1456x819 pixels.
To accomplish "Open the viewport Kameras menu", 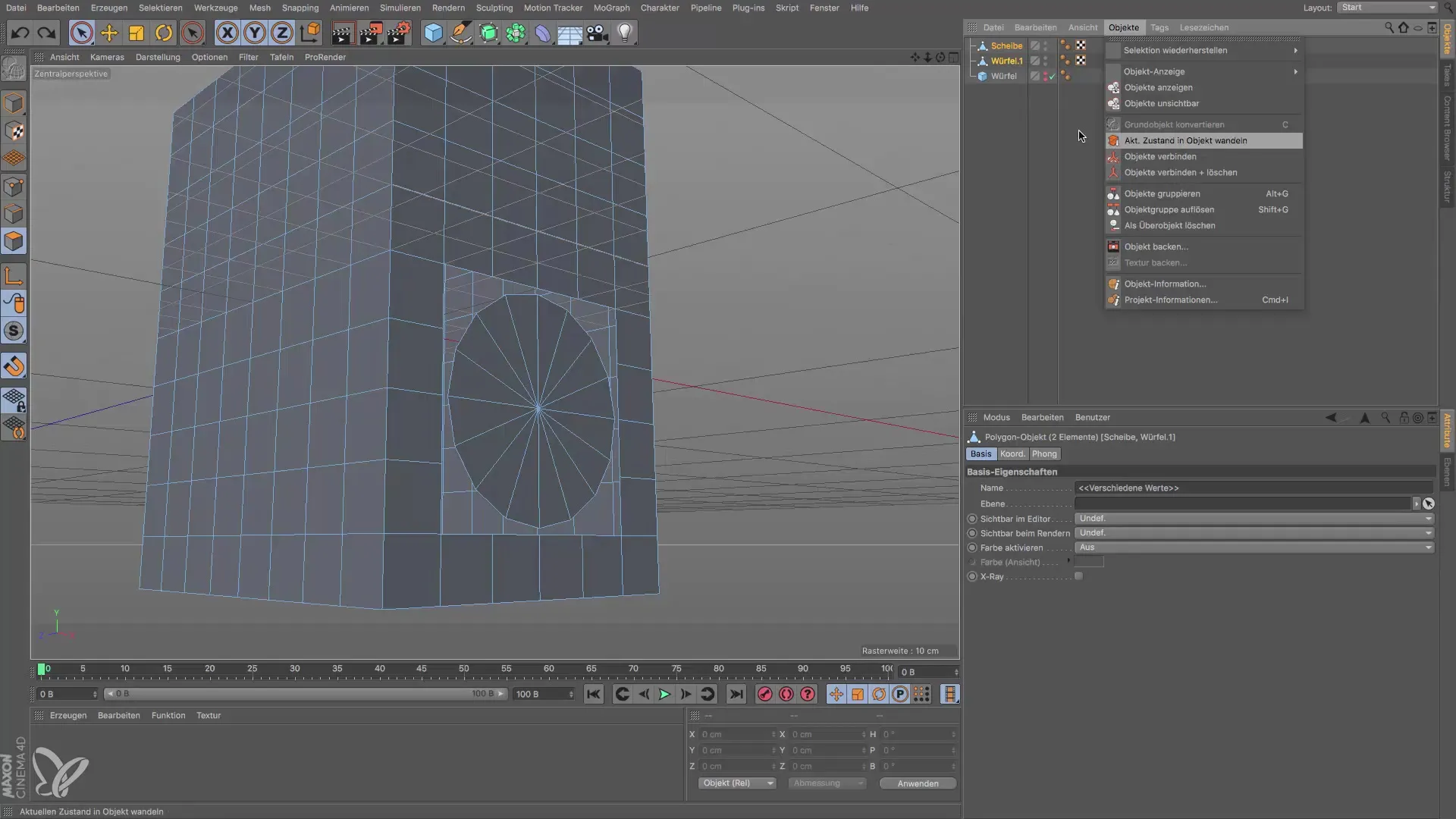I will [107, 57].
